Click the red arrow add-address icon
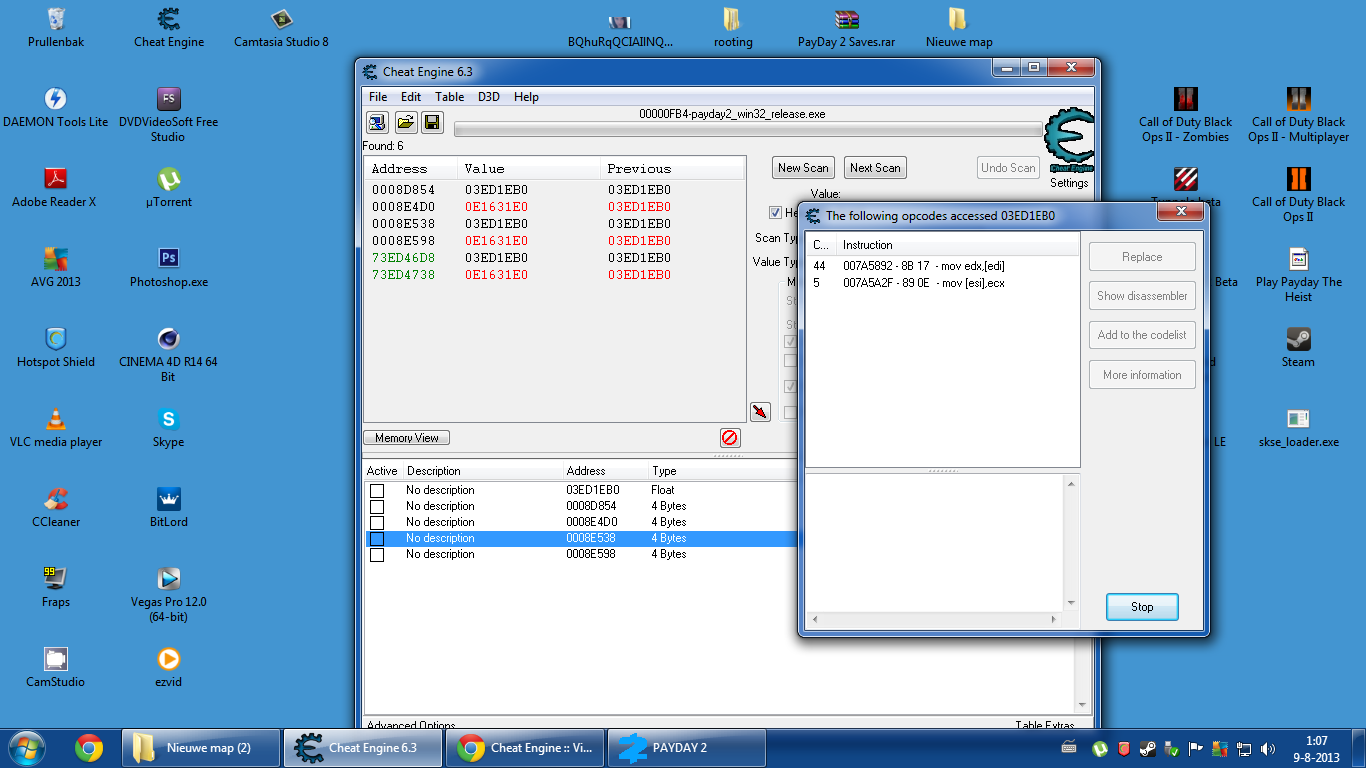 (x=760, y=411)
